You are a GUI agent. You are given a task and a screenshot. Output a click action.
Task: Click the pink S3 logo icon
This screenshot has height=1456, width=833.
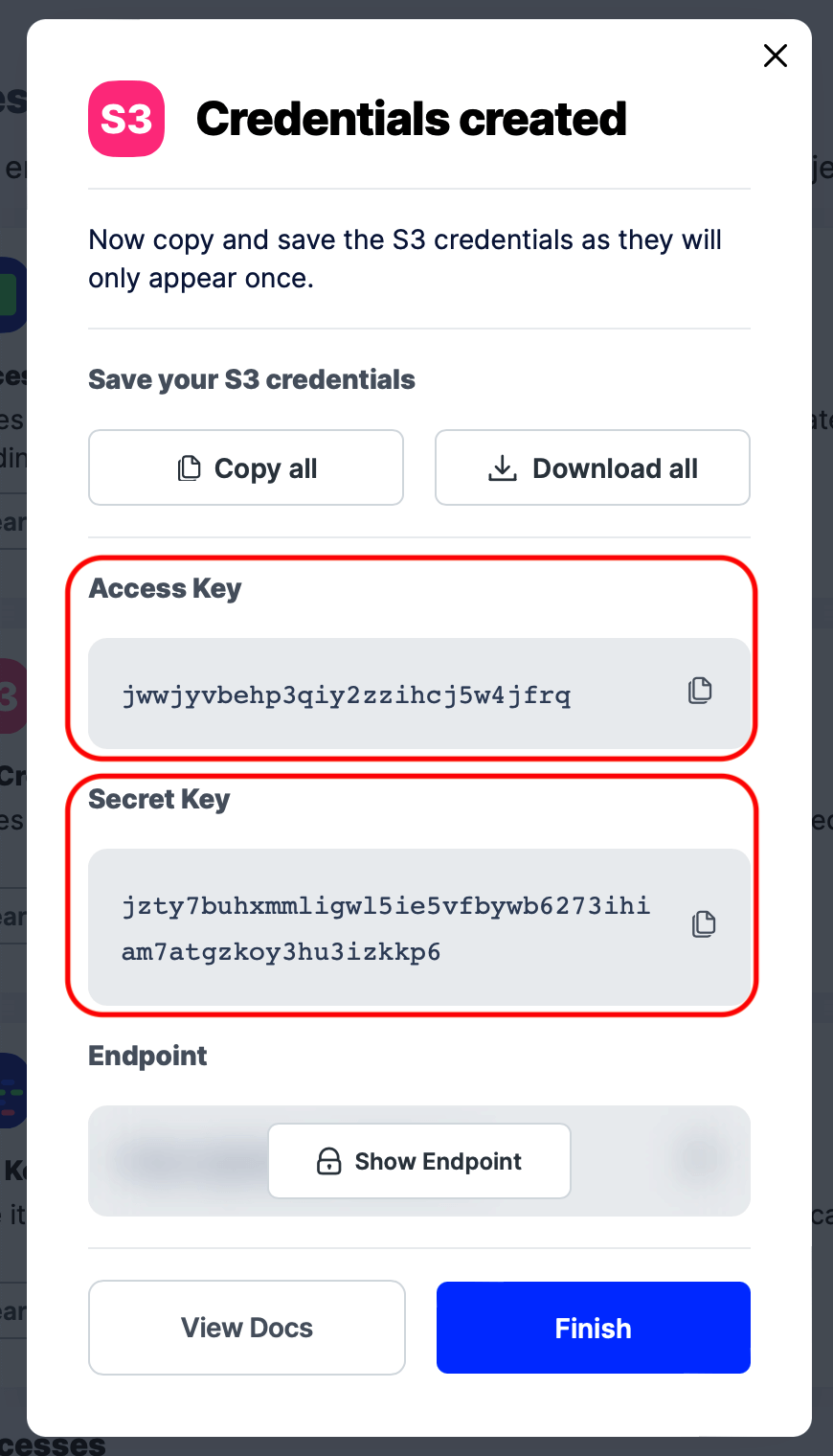coord(125,119)
